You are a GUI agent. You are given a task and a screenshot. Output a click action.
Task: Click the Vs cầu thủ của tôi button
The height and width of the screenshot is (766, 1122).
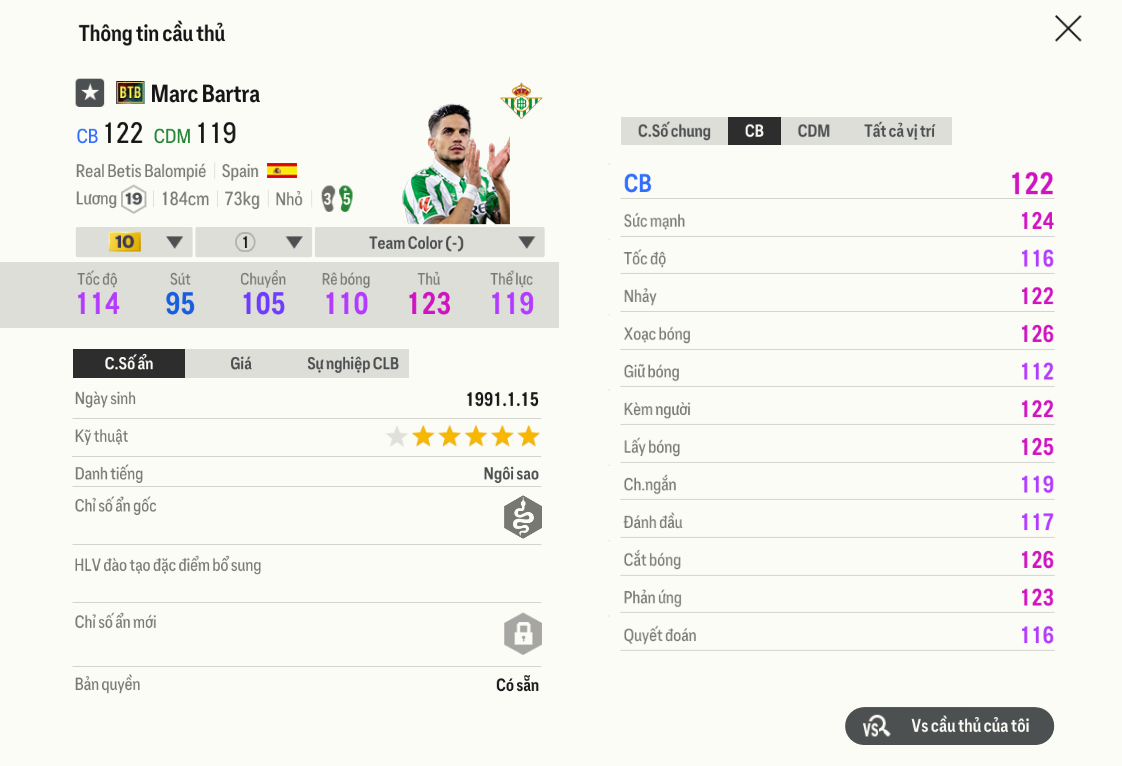pyautogui.click(x=949, y=726)
